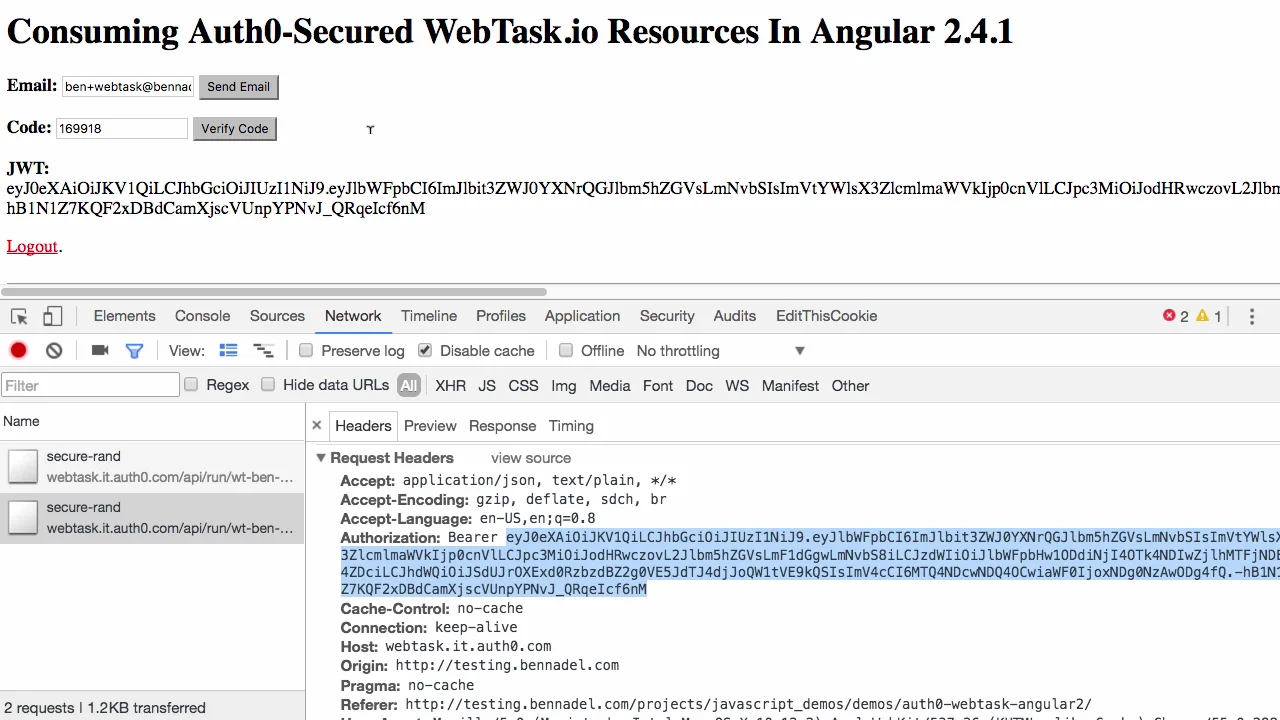Open the Elements panel tab
This screenshot has width=1280, height=720.
125,316
